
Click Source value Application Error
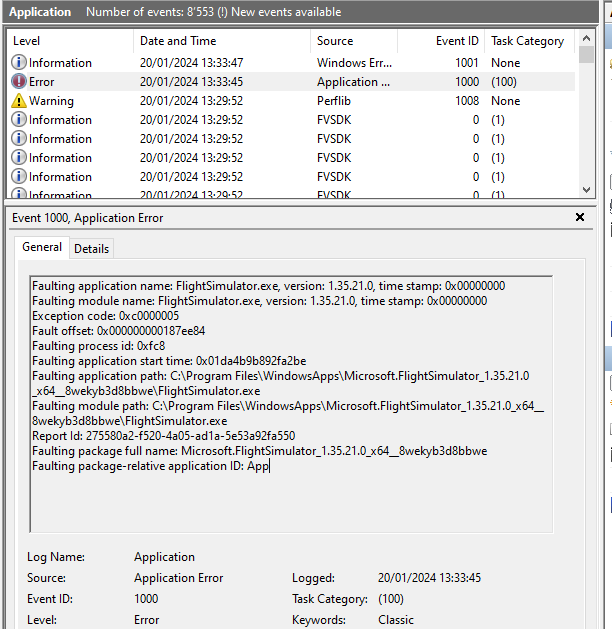click(x=178, y=578)
